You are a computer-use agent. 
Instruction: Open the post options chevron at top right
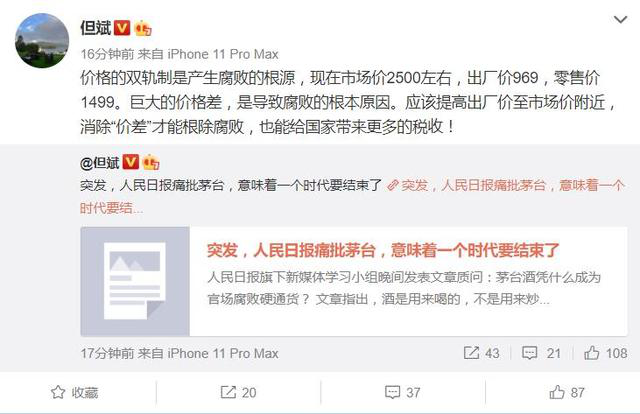620,19
